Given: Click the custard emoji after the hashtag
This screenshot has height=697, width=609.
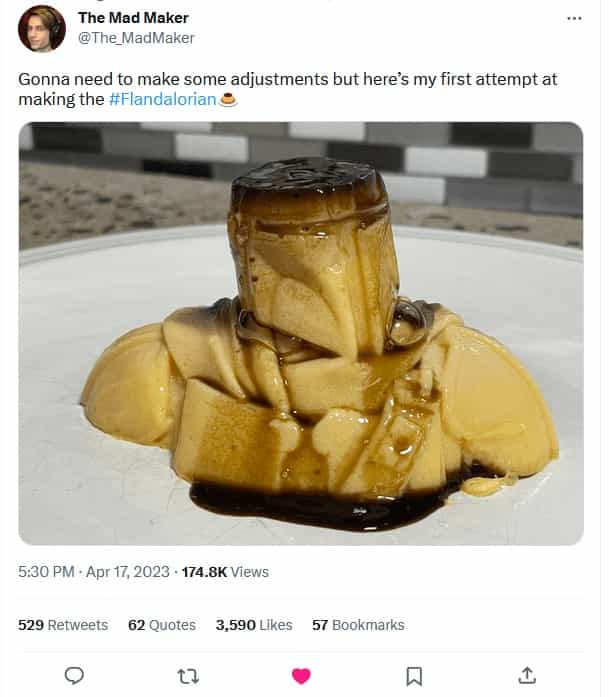Looking at the screenshot, I should click(228, 99).
